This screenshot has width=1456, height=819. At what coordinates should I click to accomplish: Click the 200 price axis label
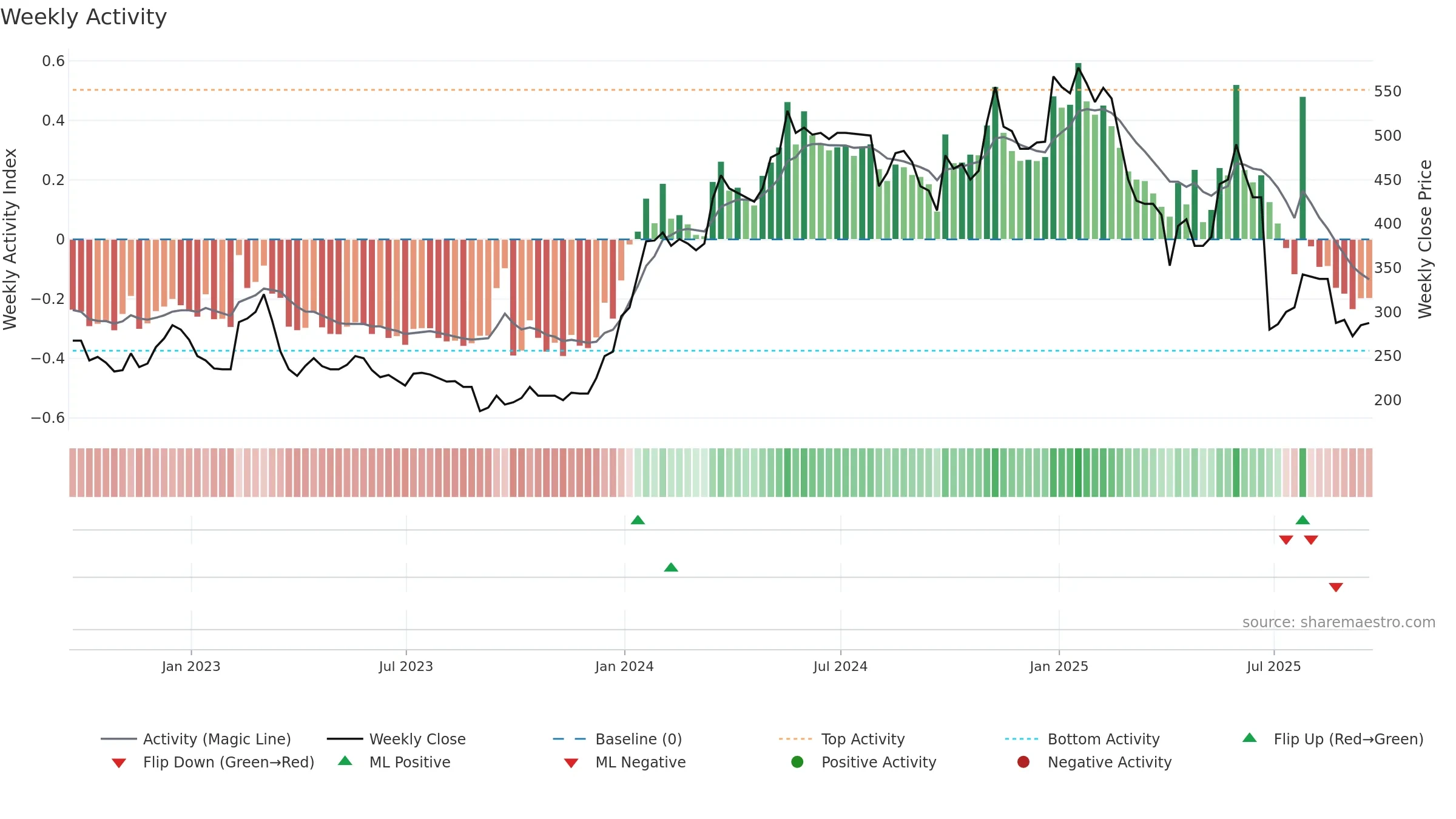[1388, 400]
